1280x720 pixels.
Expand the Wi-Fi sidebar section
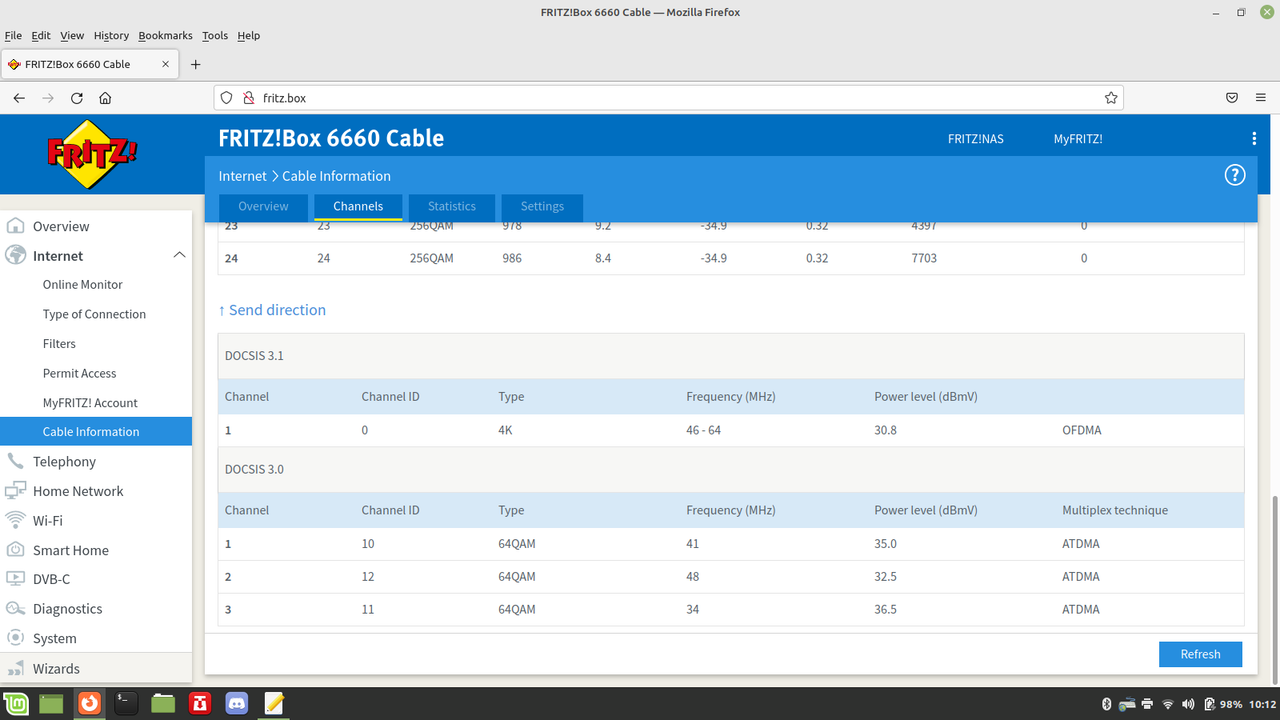pyautogui.click(x=47, y=520)
